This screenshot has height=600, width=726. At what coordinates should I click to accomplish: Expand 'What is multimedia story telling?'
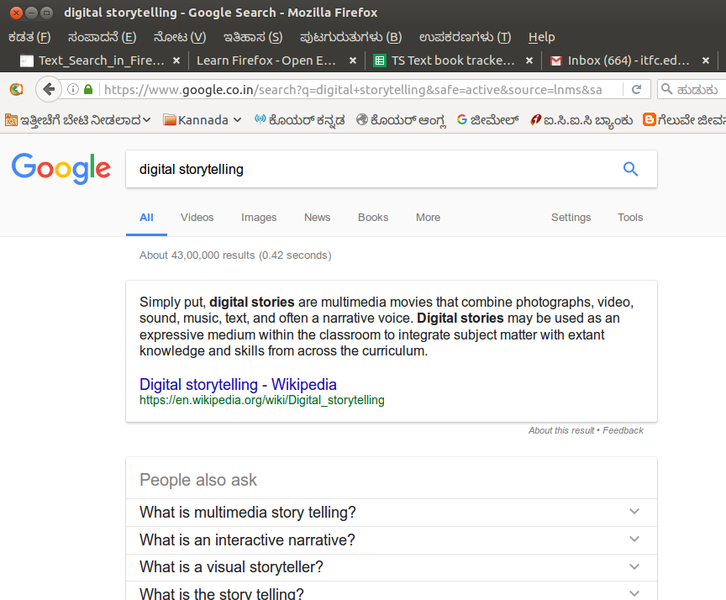click(391, 512)
